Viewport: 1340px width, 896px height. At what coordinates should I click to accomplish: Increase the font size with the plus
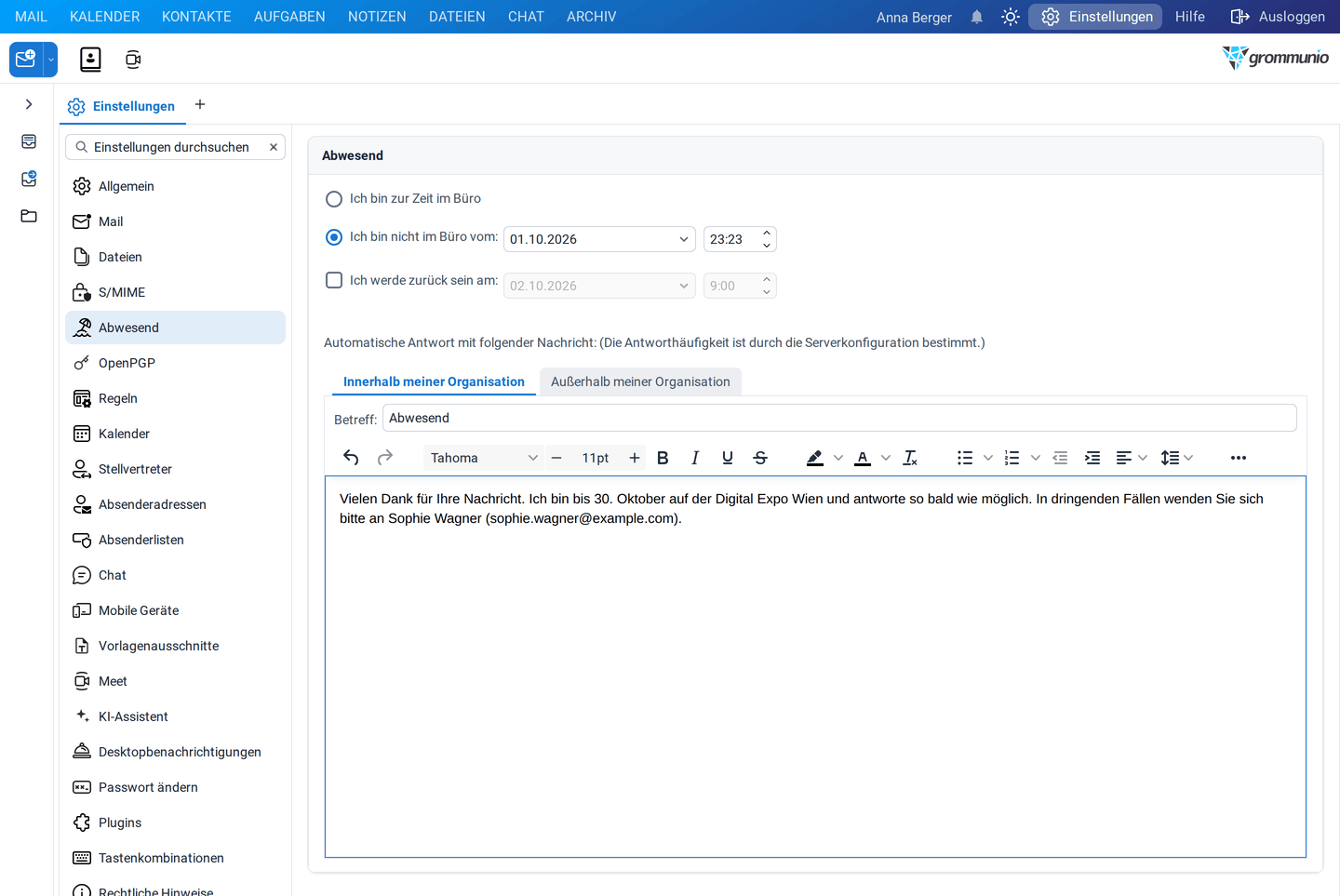point(635,458)
